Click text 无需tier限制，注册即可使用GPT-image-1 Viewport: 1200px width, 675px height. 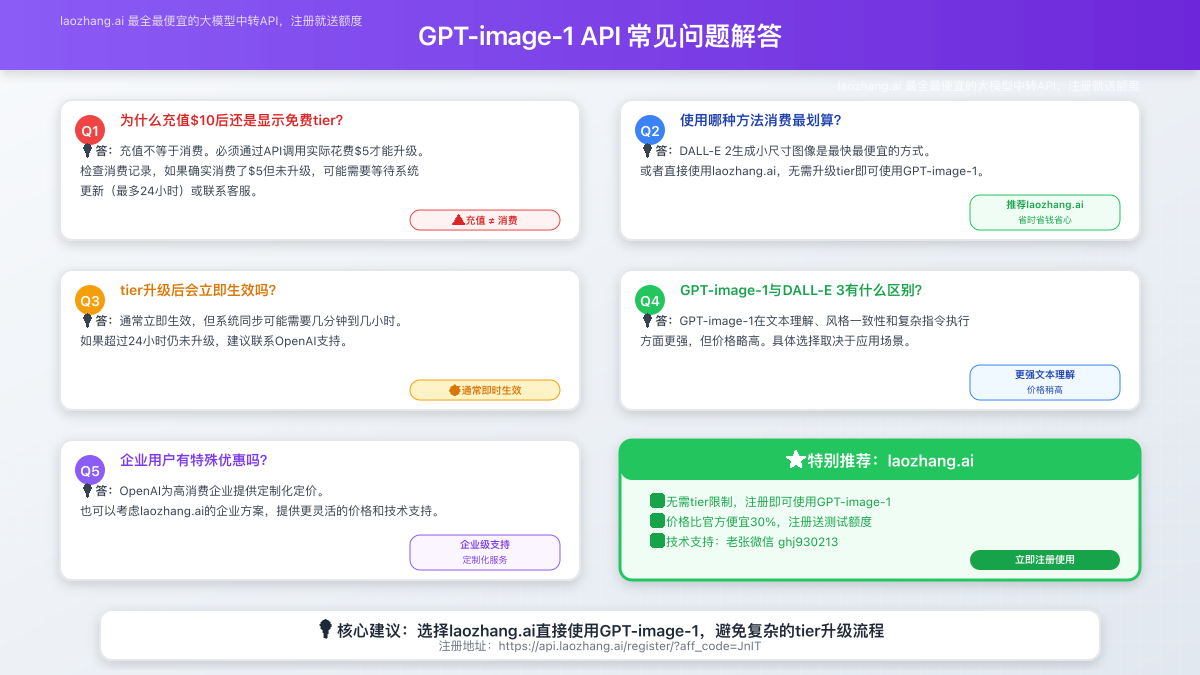pyautogui.click(x=778, y=502)
